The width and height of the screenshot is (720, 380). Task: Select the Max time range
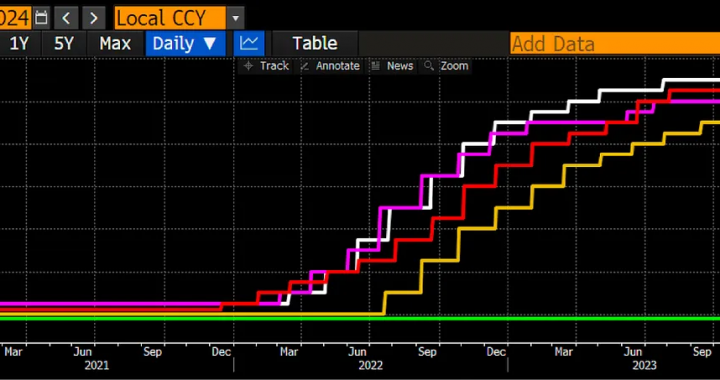coord(115,44)
